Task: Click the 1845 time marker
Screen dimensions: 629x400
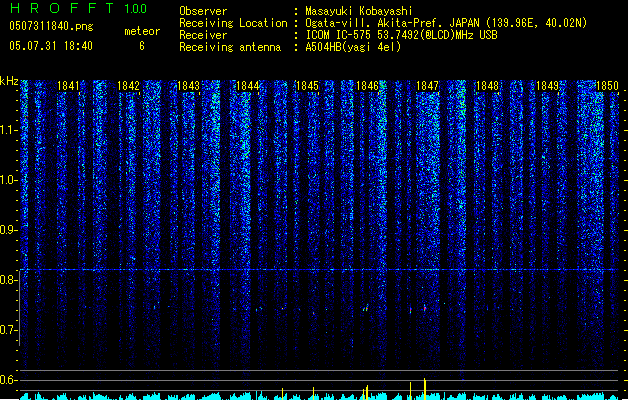Action: point(308,86)
